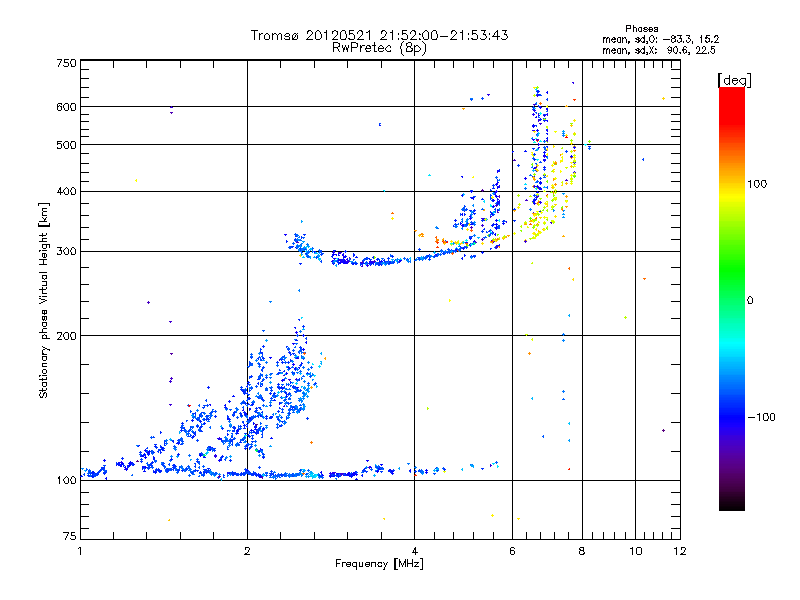Click the x-axis '2' tick label

point(247,551)
